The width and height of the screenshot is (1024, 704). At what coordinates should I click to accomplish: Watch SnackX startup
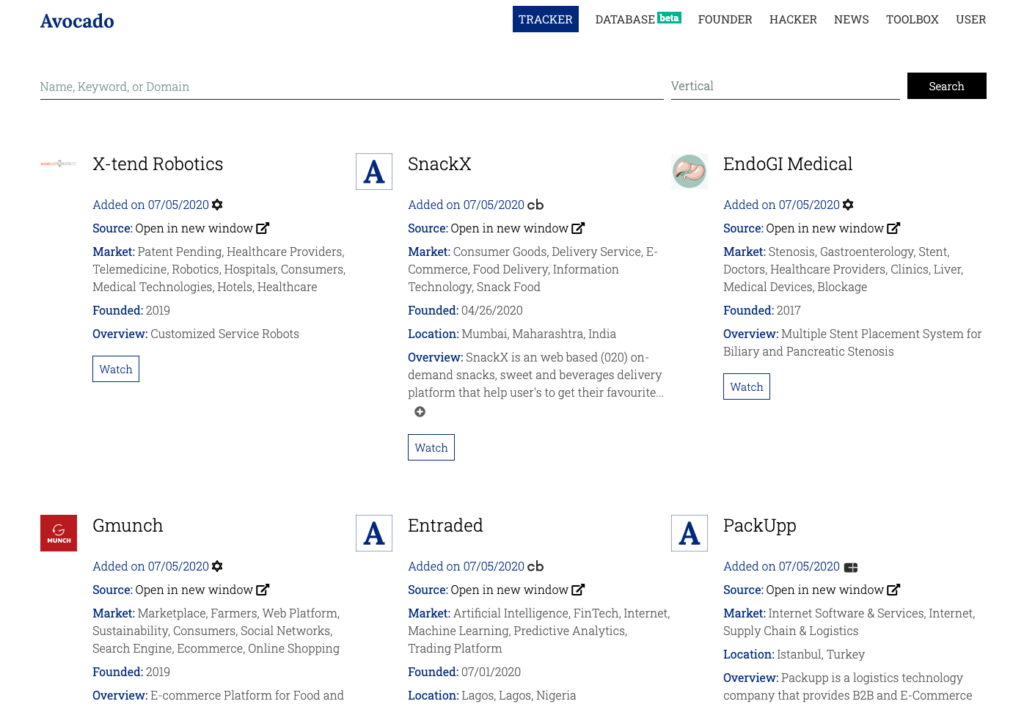431,447
